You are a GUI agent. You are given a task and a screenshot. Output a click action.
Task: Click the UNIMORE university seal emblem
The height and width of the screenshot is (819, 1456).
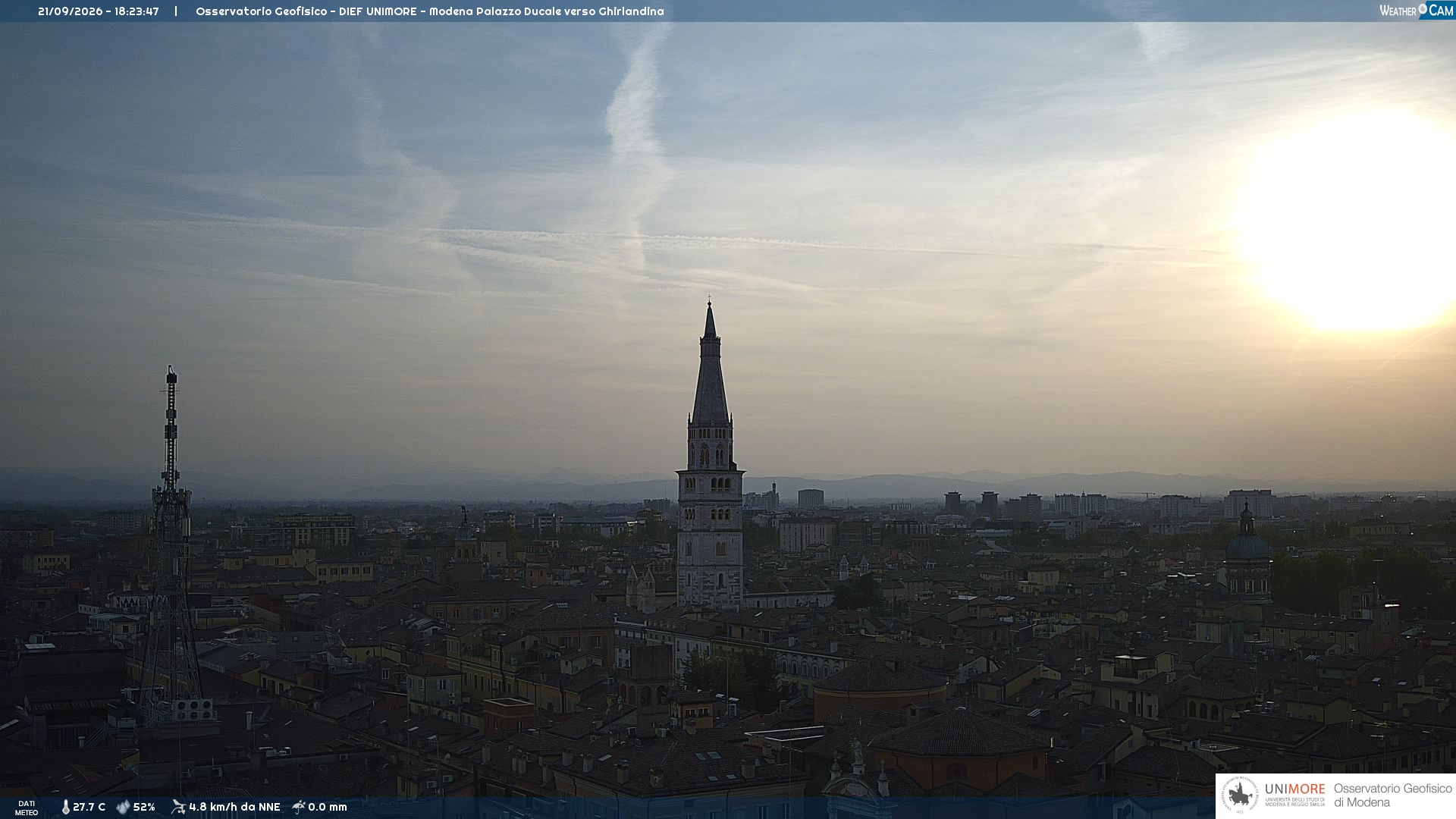1240,795
